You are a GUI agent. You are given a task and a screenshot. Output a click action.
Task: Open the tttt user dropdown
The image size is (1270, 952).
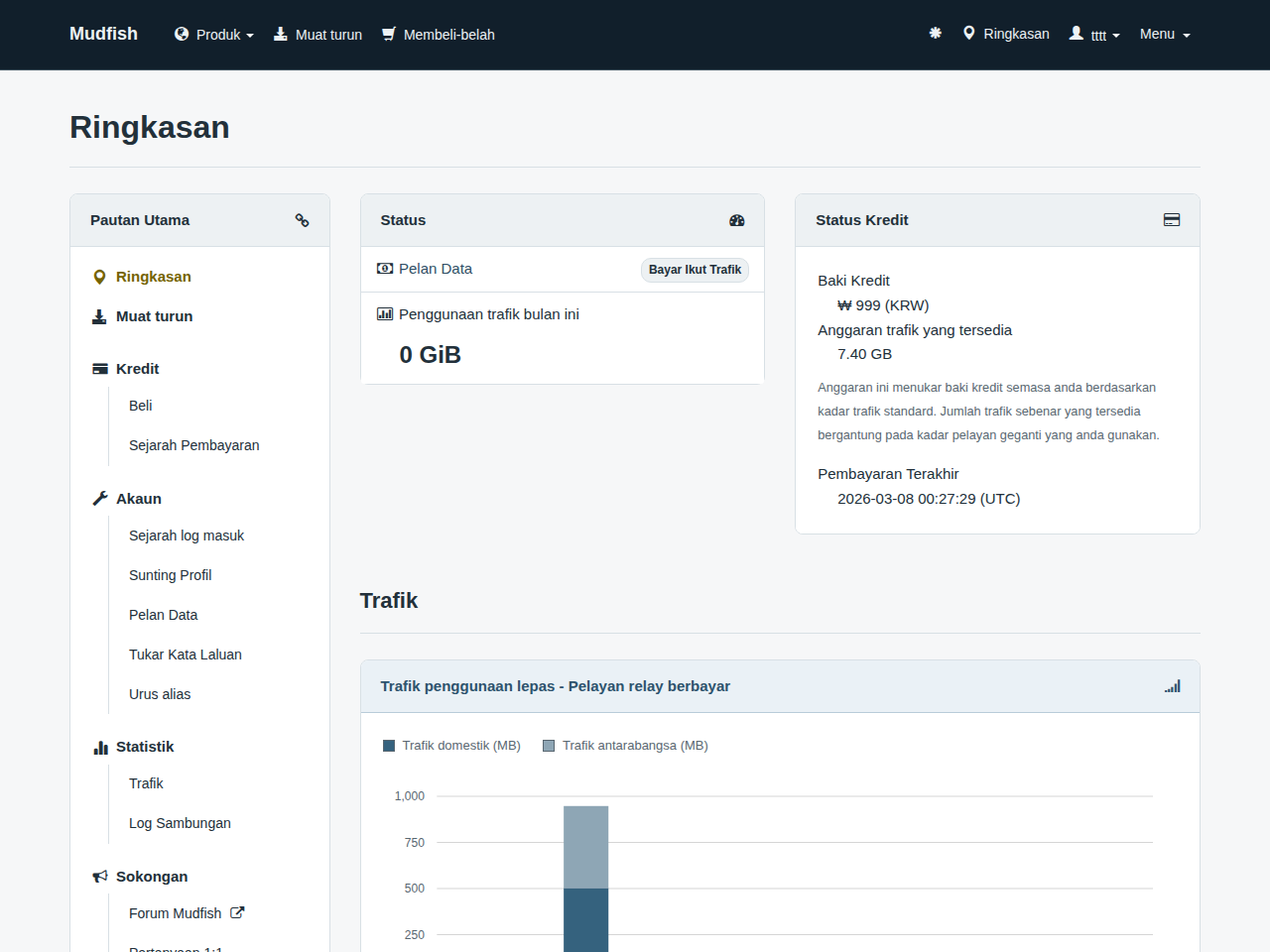(1095, 35)
